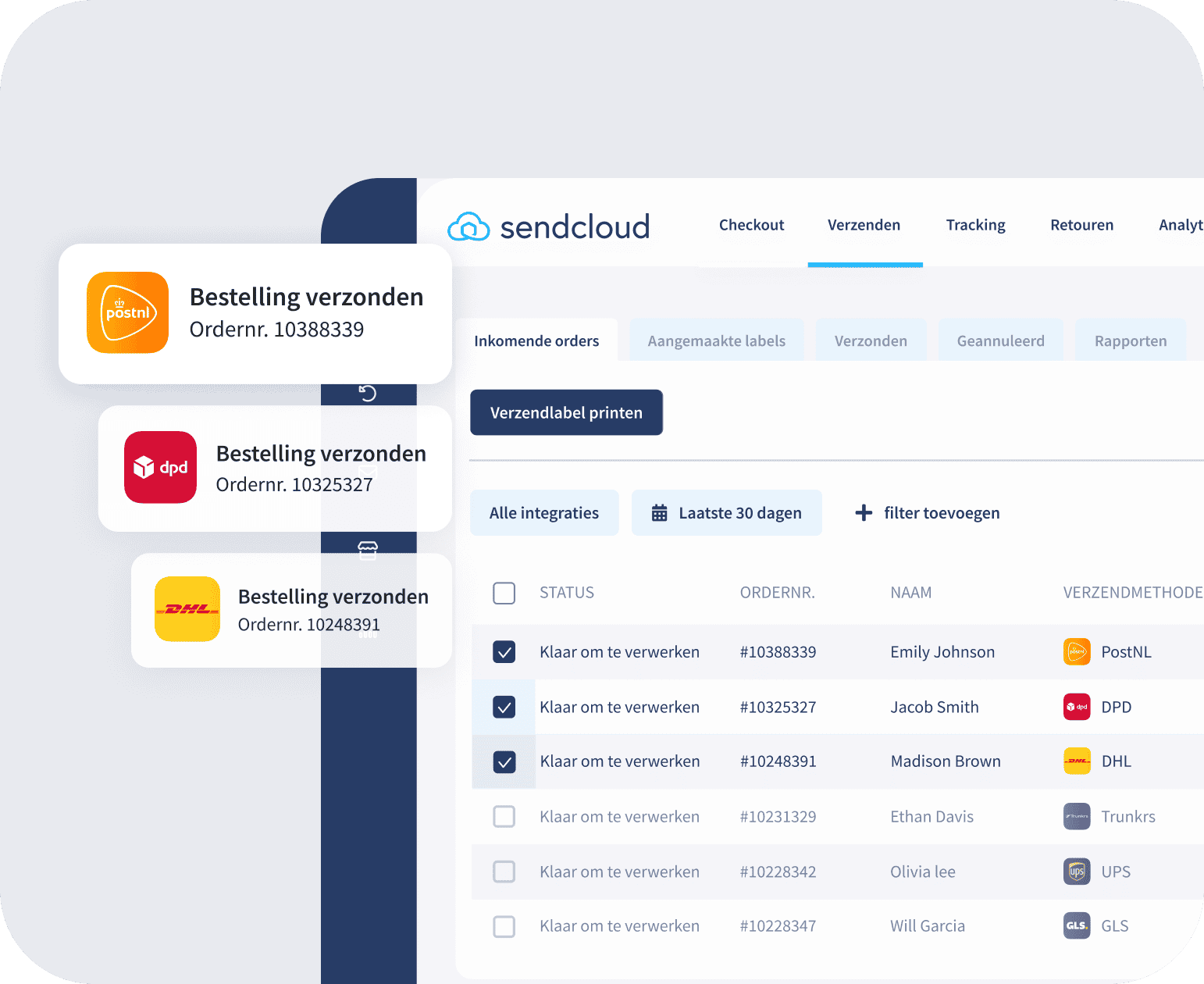Viewport: 1204px width, 984px height.
Task: Click the PostNL notification card icon
Action: (x=127, y=312)
